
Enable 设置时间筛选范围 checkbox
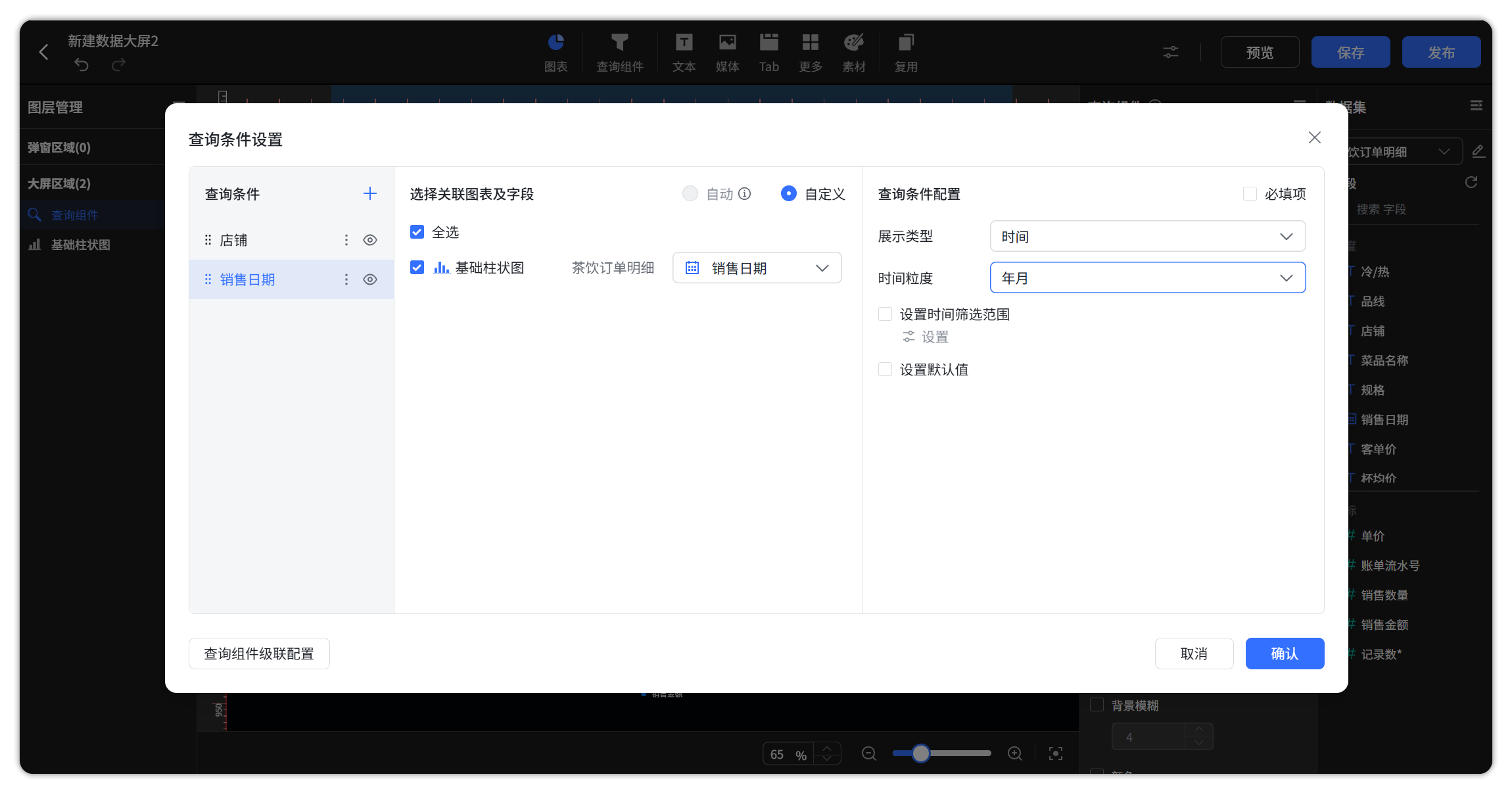coord(886,314)
